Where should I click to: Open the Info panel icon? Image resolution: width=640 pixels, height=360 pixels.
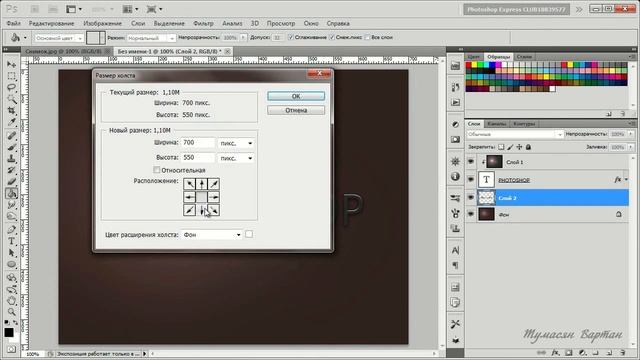click(455, 176)
